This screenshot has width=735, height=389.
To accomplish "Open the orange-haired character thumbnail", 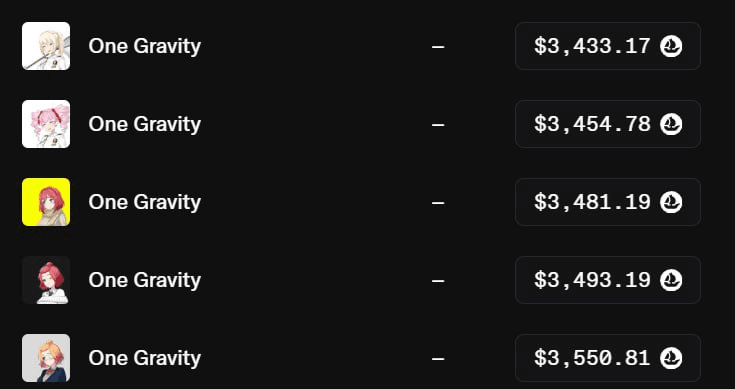I will point(46,358).
